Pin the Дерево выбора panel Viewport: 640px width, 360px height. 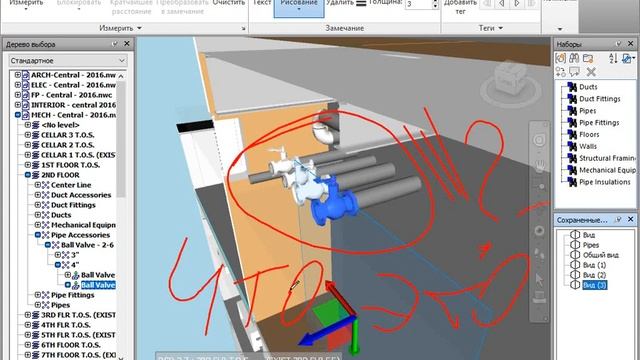point(115,44)
